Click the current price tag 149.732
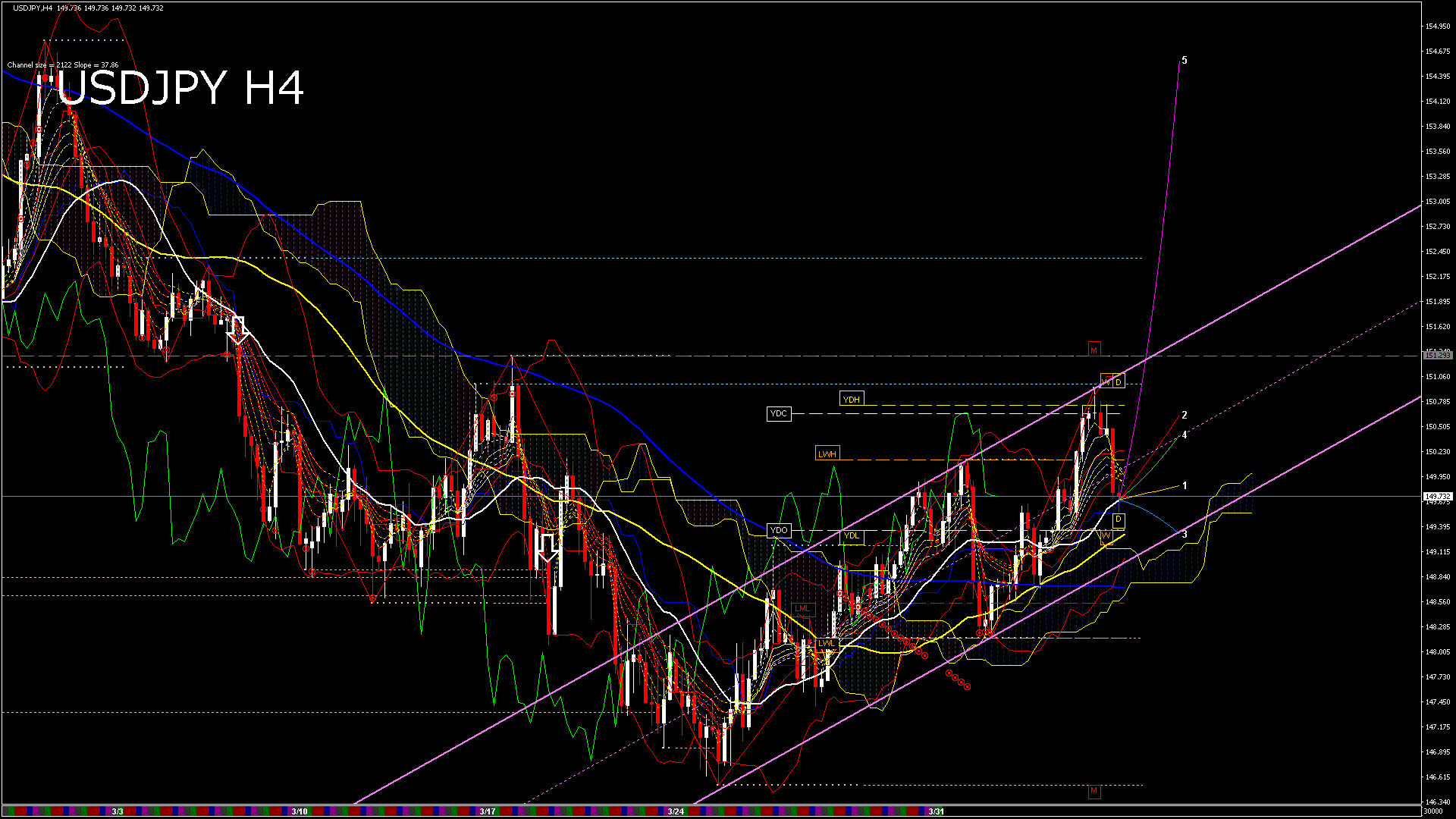This screenshot has height=819, width=1456. [1438, 497]
